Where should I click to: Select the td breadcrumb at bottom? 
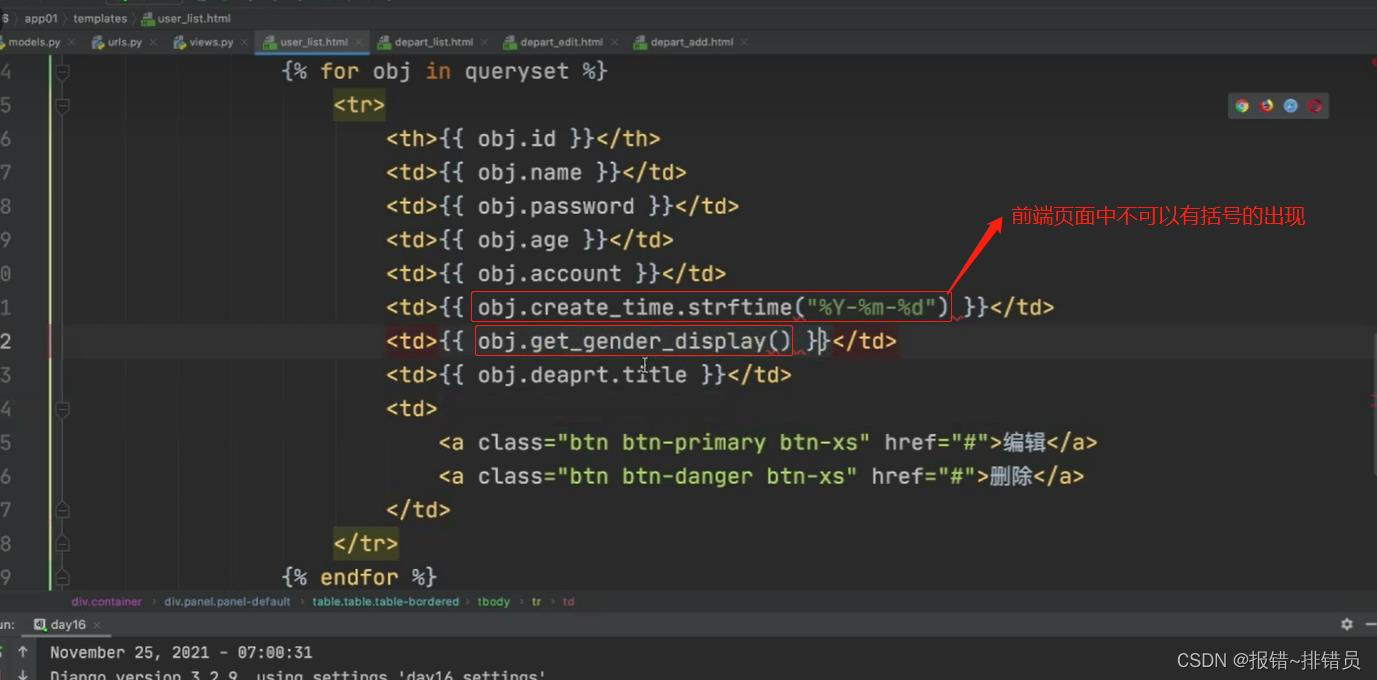point(568,601)
